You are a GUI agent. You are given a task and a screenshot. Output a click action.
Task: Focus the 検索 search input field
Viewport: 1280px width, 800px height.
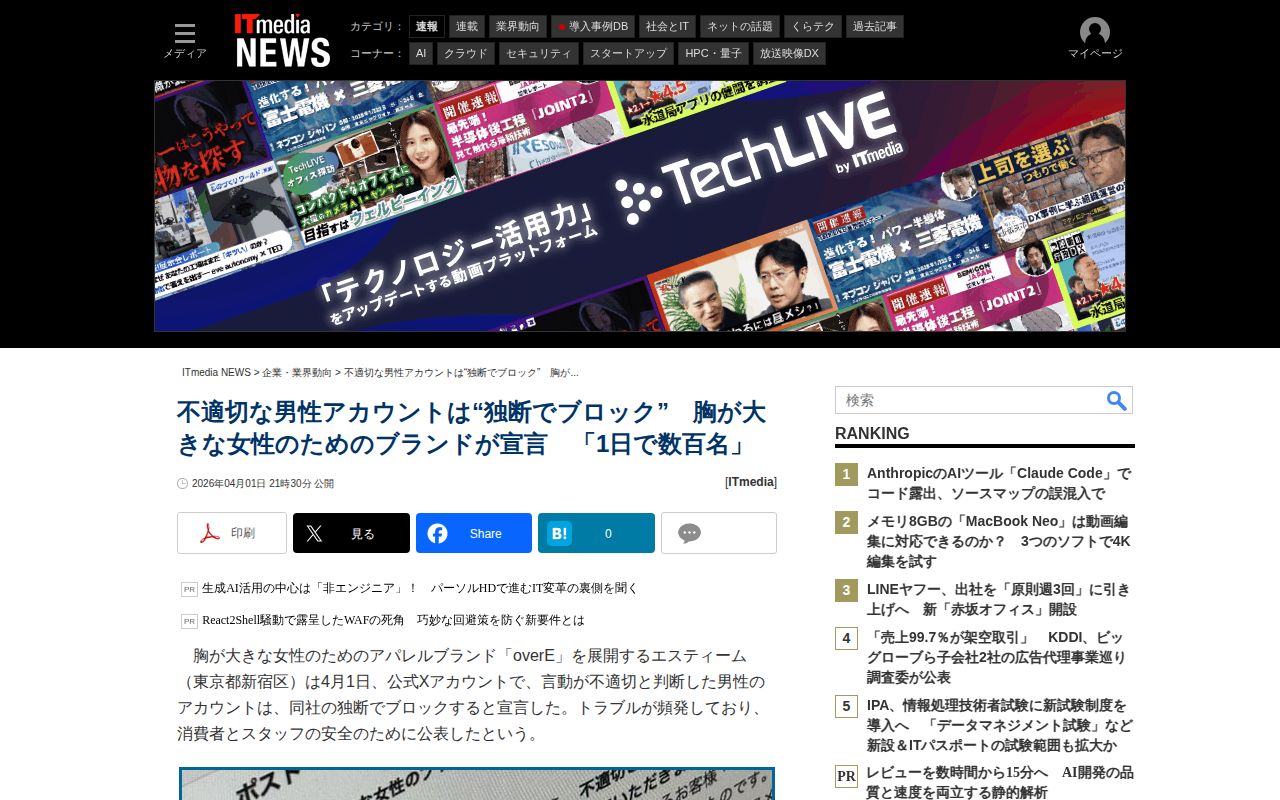pos(970,400)
